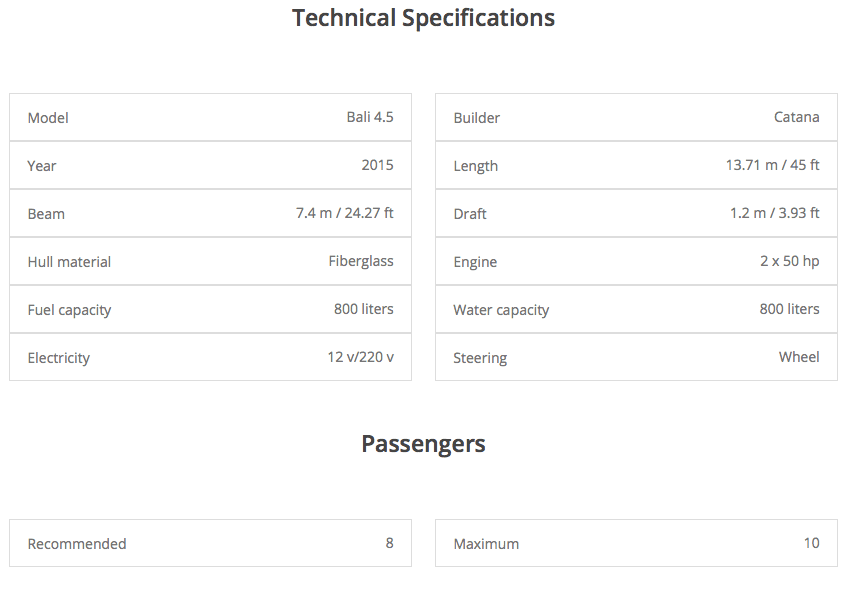The image size is (851, 596).
Task: Select the Water capacity label
Action: (501, 310)
